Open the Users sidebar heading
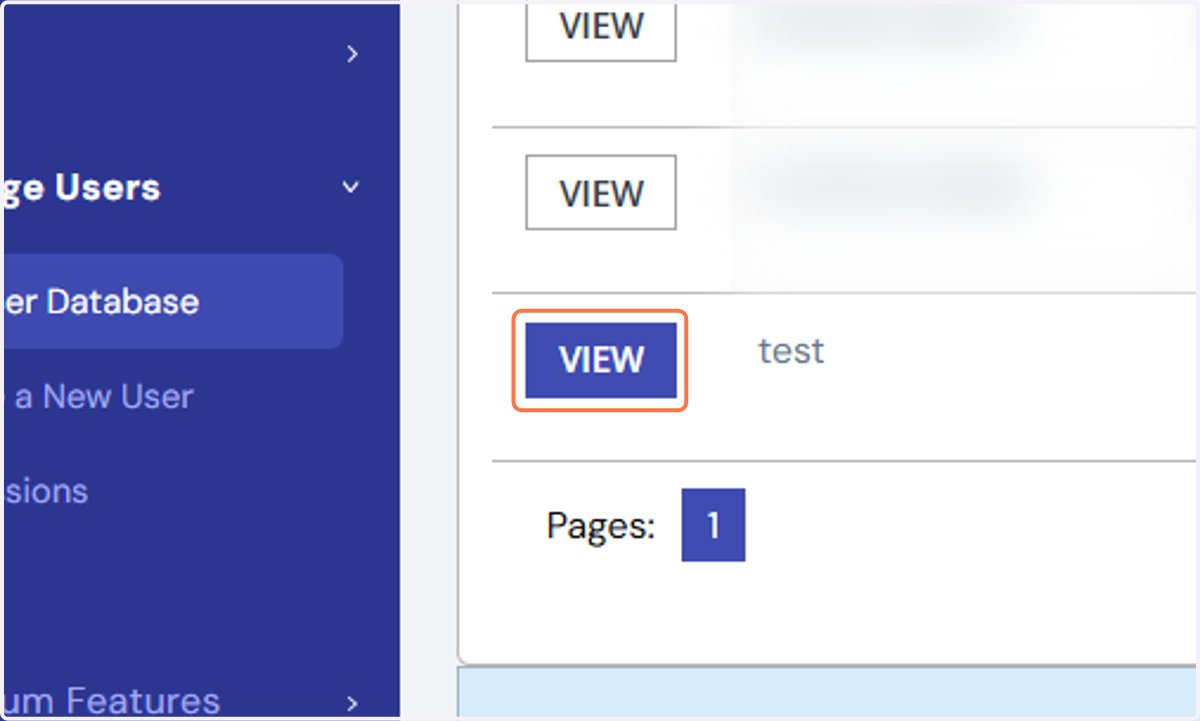 tap(82, 188)
